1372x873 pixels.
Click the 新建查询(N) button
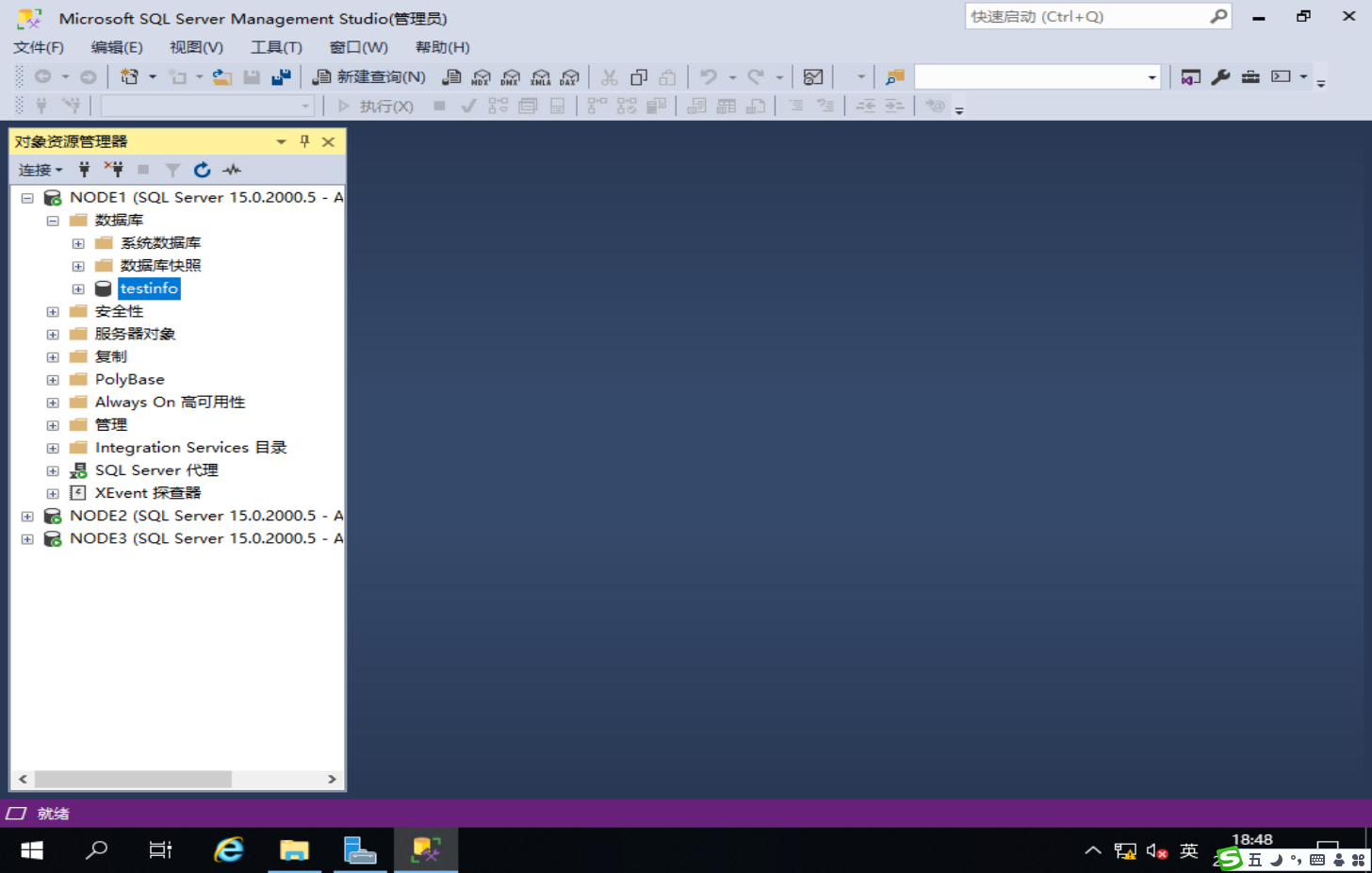point(369,77)
